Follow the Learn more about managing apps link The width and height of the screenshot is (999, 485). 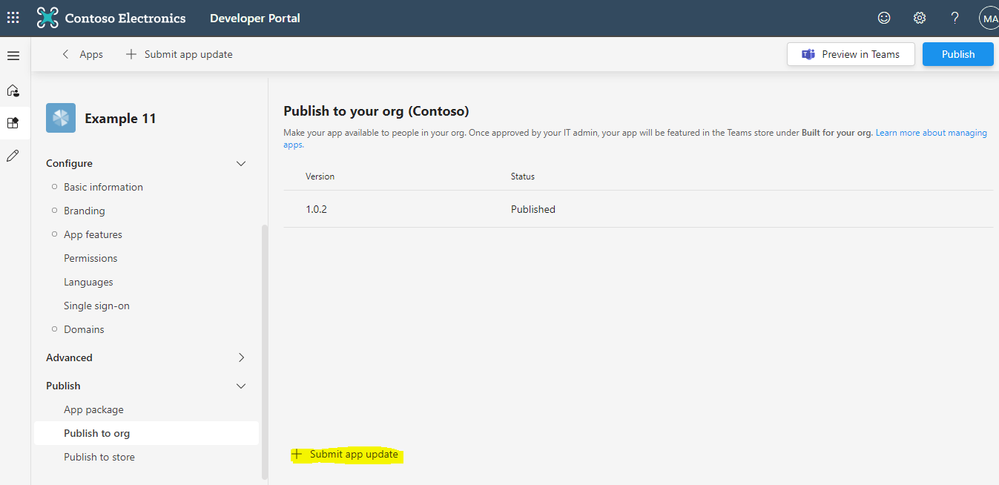[930, 133]
